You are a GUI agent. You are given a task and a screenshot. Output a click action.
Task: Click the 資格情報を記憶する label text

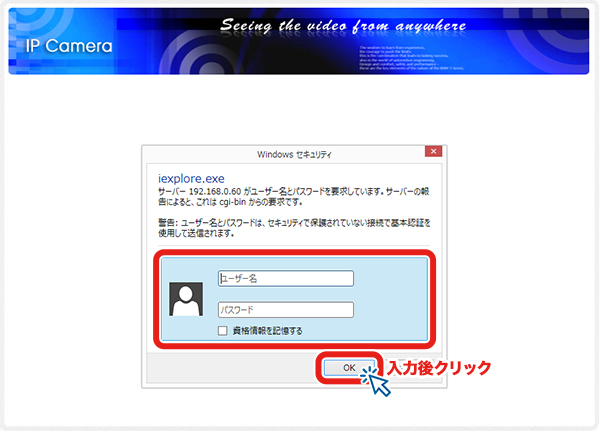click(x=267, y=330)
